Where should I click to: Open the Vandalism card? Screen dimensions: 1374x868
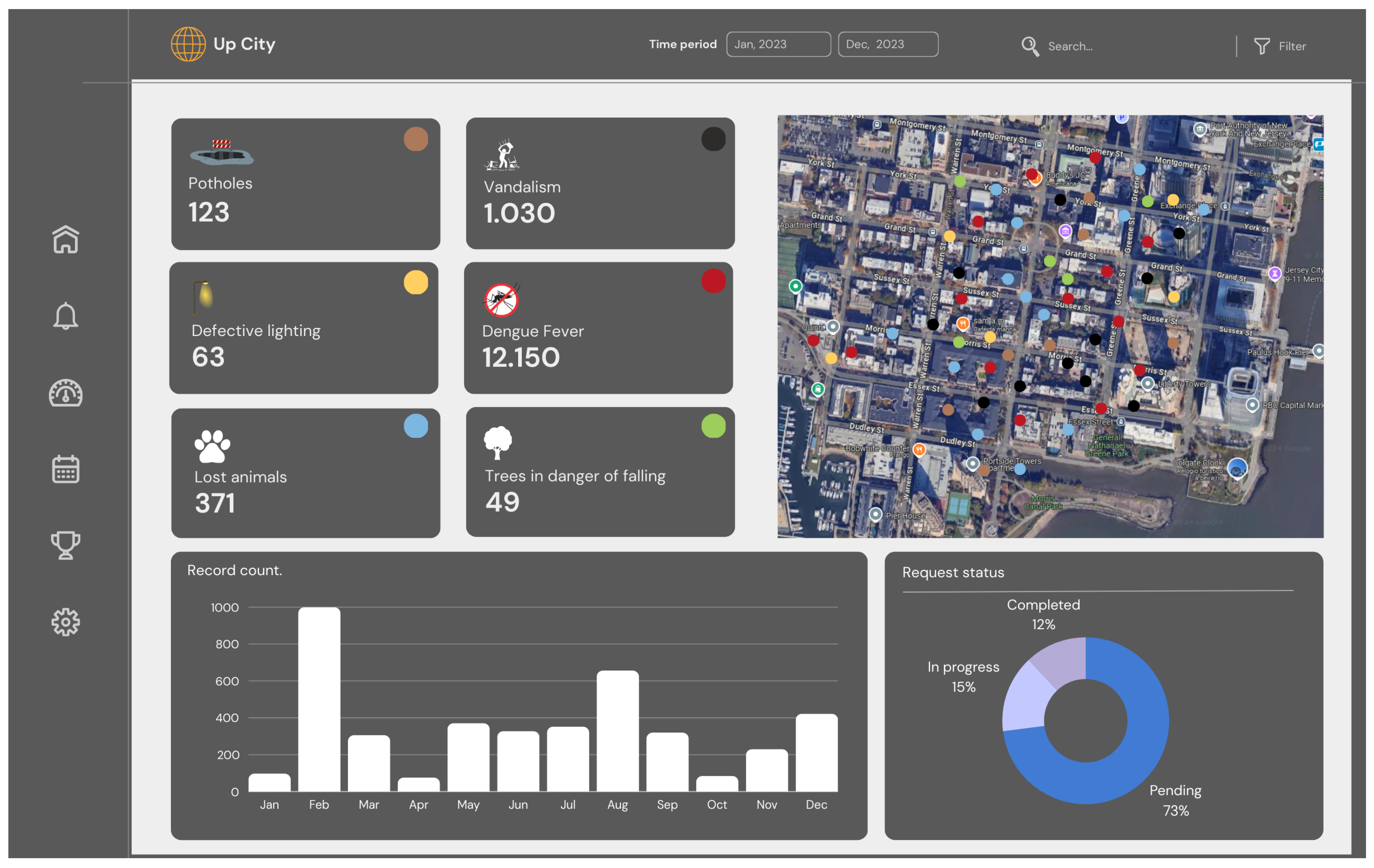[x=600, y=183]
